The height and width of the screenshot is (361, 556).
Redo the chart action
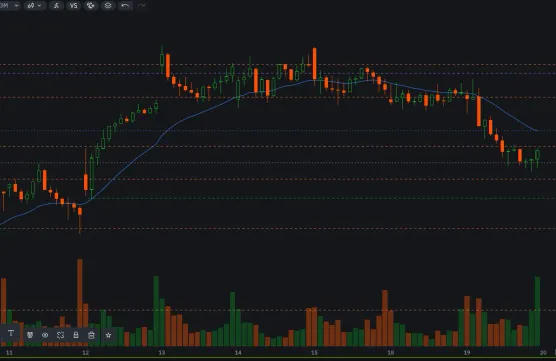coord(141,5)
